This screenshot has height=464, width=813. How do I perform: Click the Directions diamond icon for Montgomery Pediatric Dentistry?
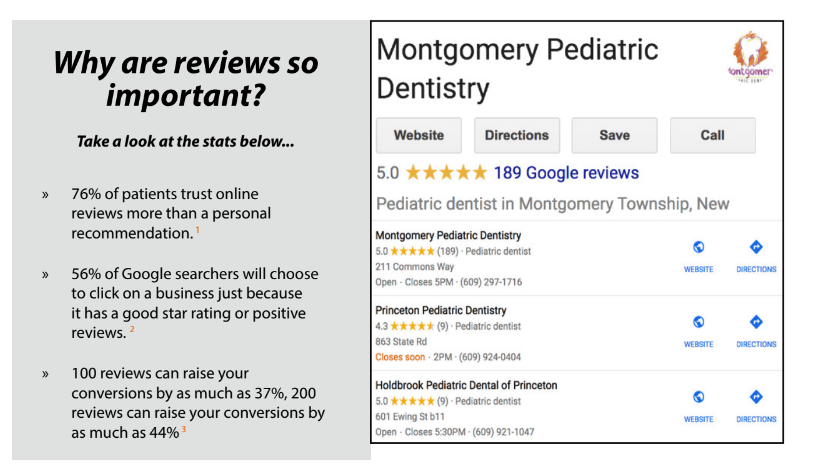point(756,247)
